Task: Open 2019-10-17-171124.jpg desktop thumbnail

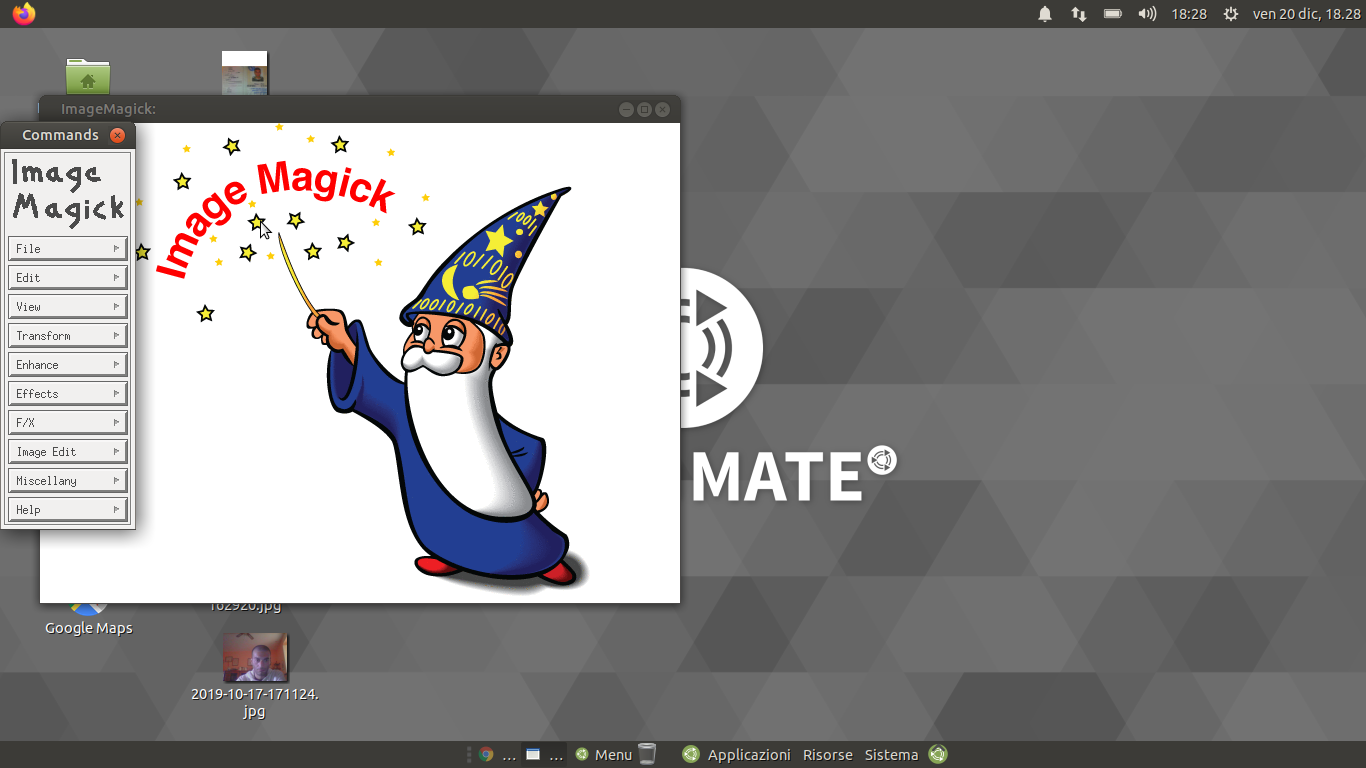Action: [255, 657]
